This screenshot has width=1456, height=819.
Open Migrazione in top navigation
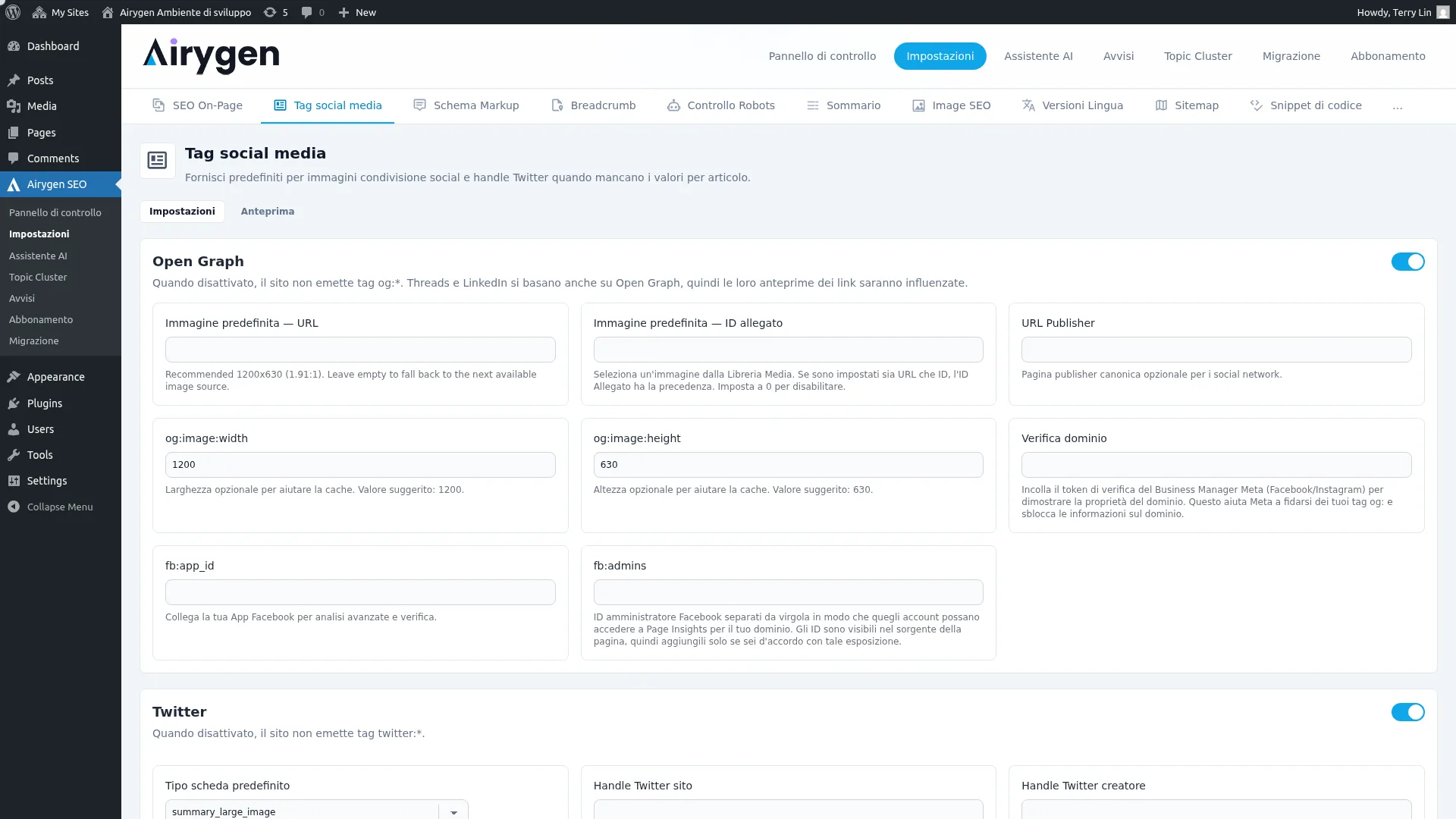(x=1291, y=56)
